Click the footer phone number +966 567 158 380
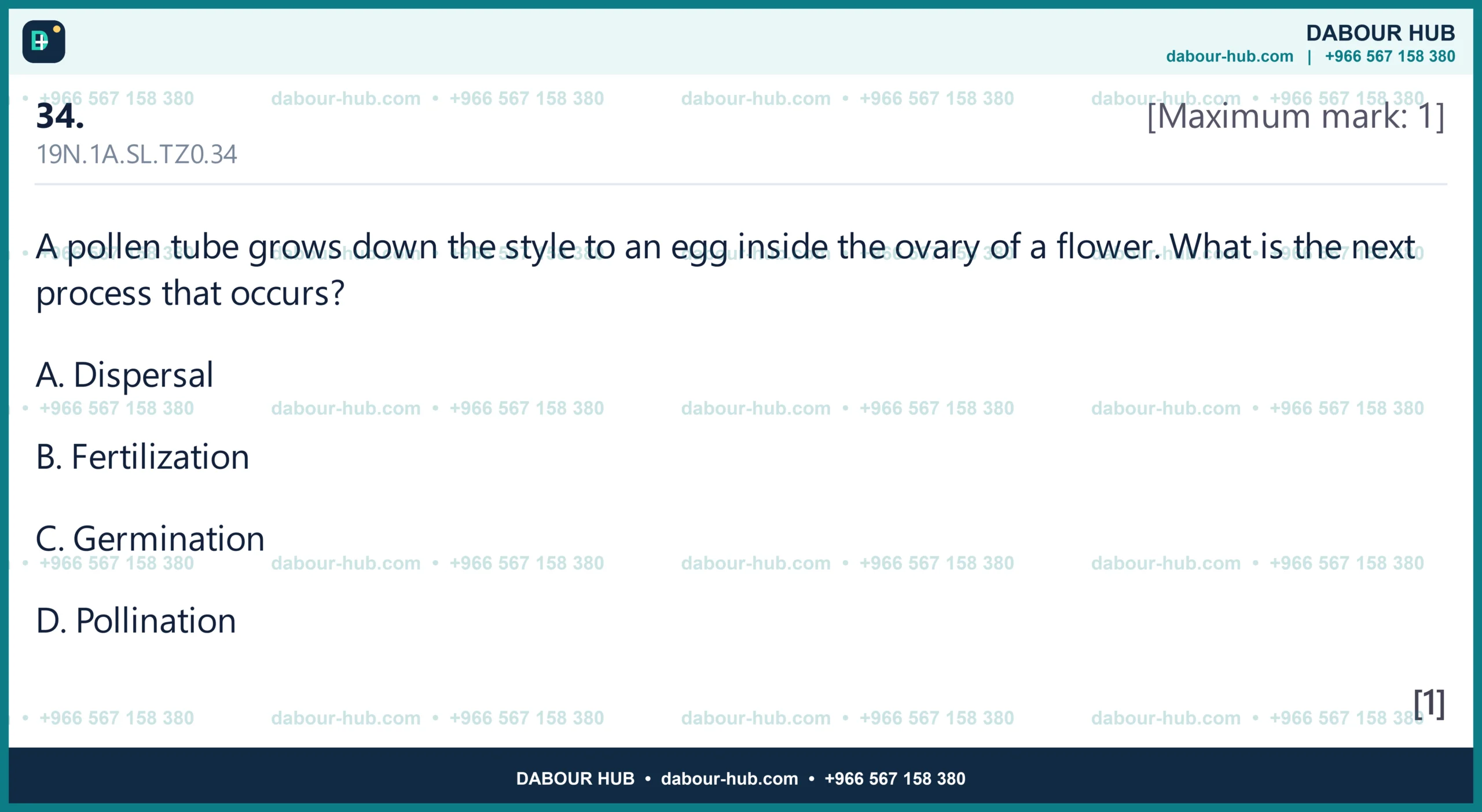The height and width of the screenshot is (812, 1482). 894,778
